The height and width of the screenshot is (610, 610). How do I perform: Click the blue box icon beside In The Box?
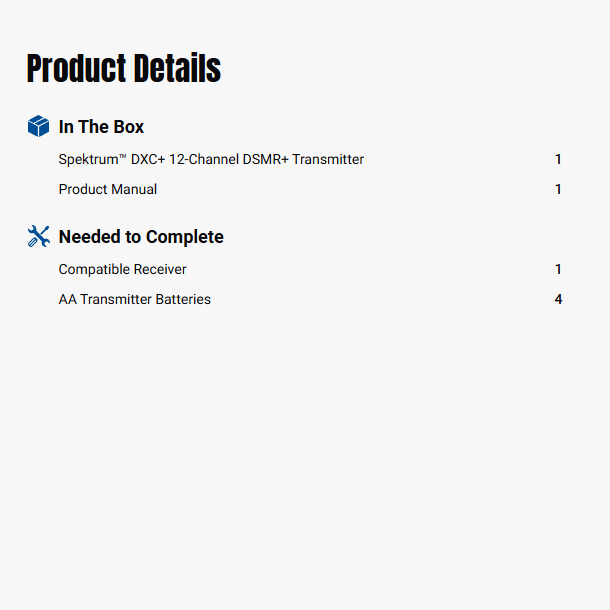(38, 126)
